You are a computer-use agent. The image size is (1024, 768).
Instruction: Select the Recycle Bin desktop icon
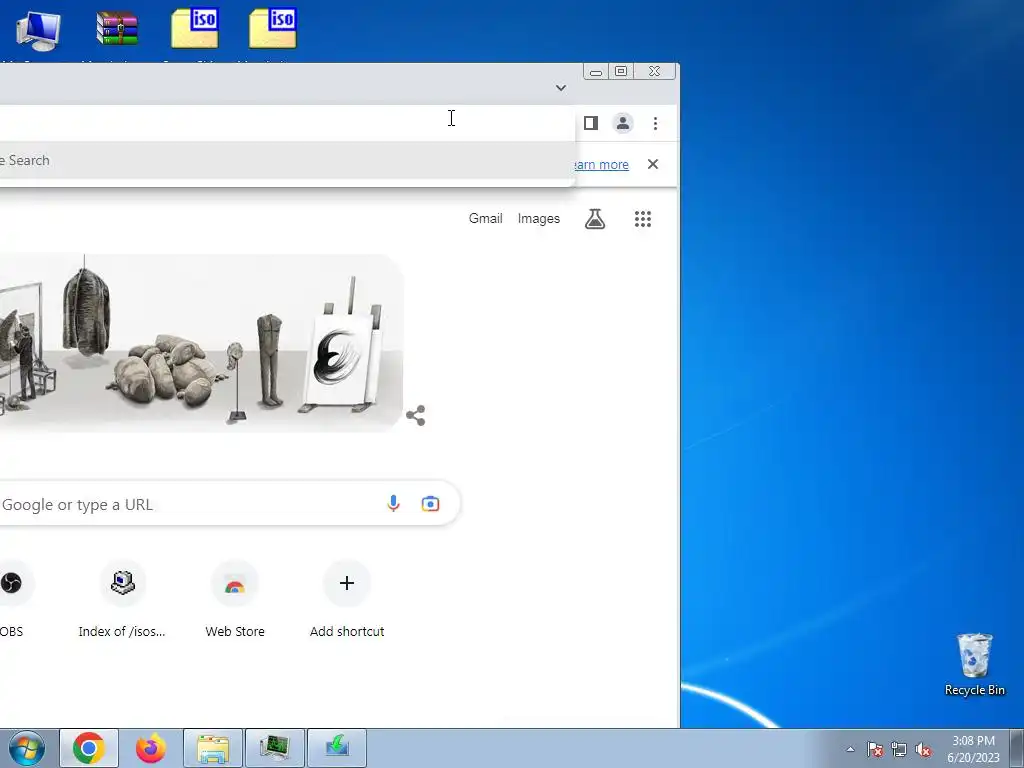974,664
